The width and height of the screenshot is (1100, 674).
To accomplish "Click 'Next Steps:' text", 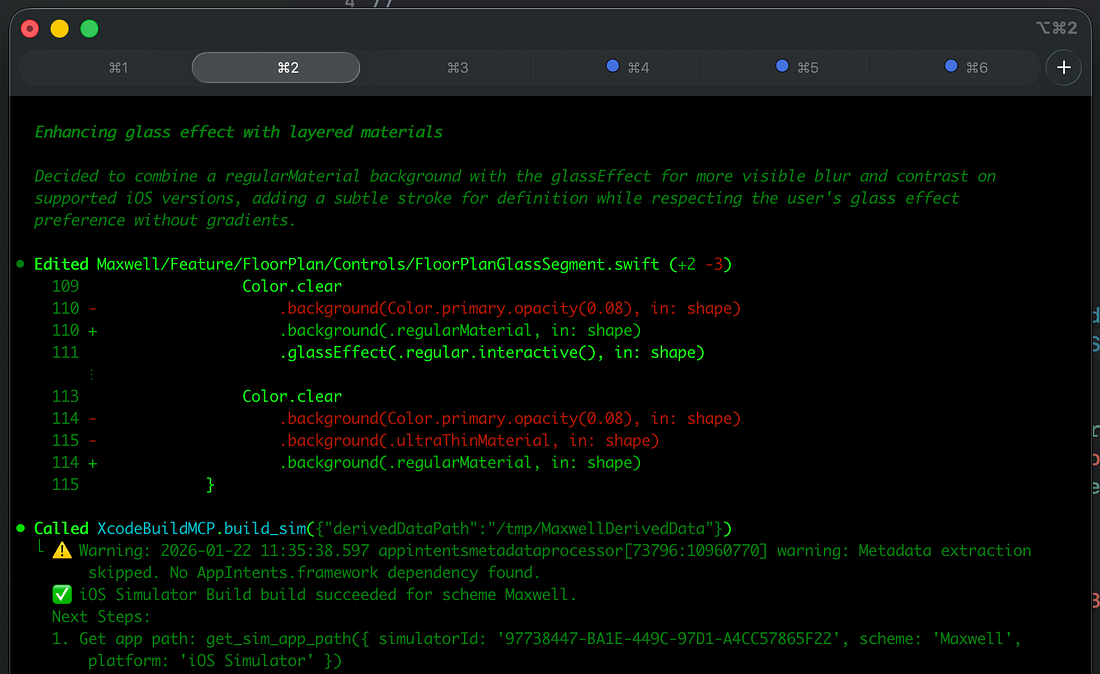I will [101, 617].
